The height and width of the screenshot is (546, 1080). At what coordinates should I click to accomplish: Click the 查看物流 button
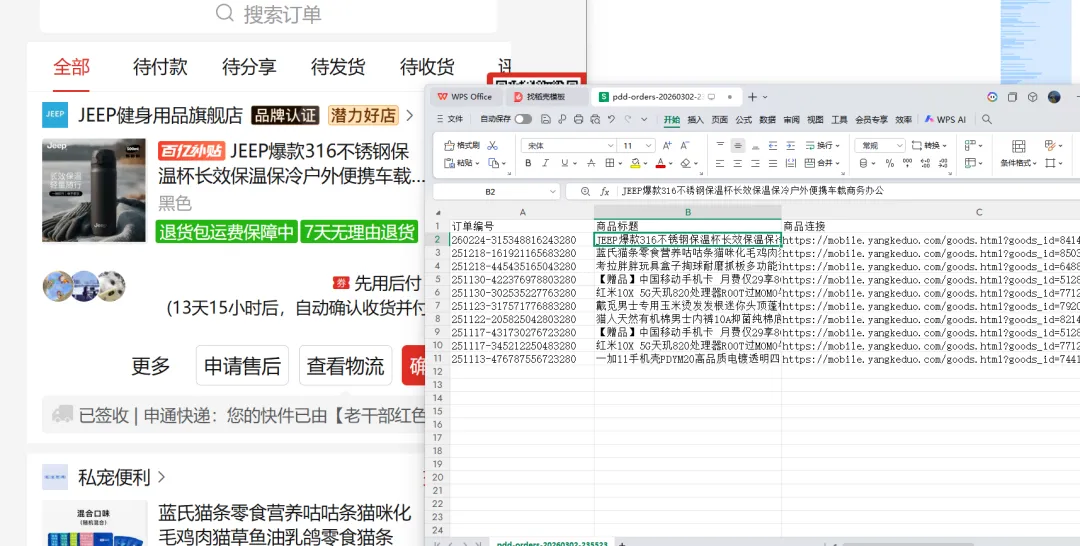[345, 366]
